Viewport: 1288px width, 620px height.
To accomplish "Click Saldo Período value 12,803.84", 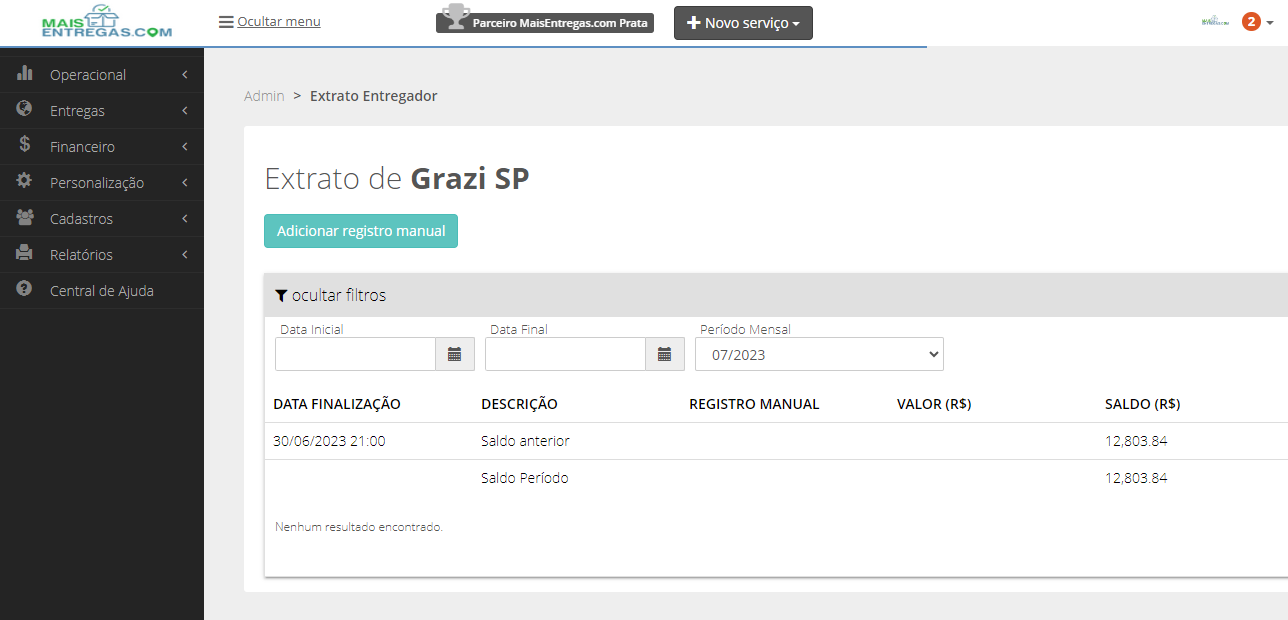I will click(1136, 478).
